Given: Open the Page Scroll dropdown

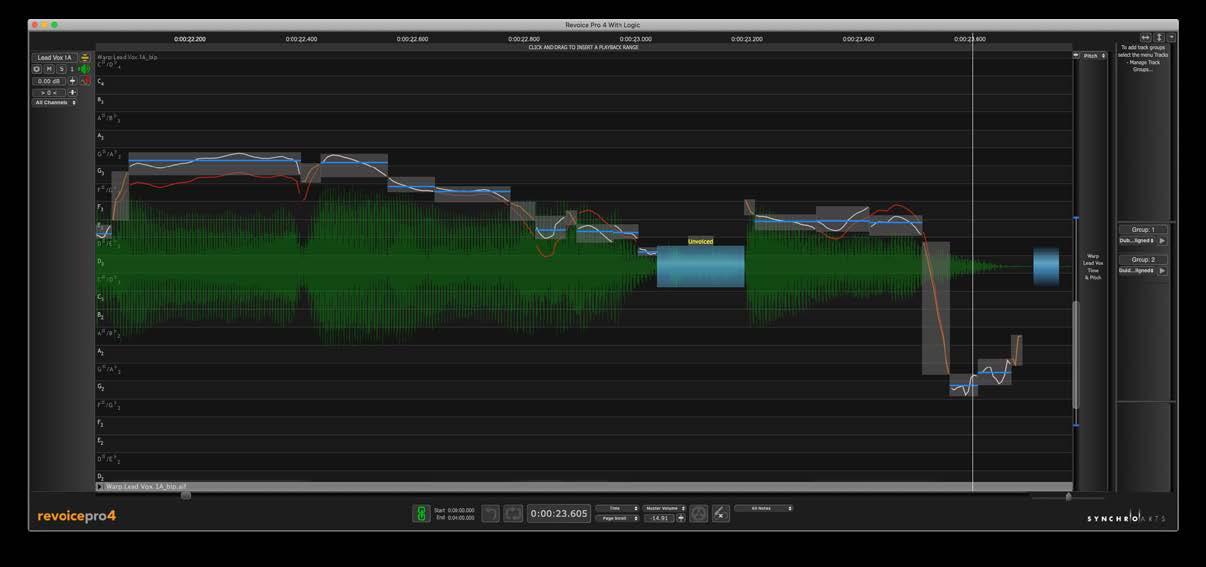Looking at the screenshot, I should point(617,518).
